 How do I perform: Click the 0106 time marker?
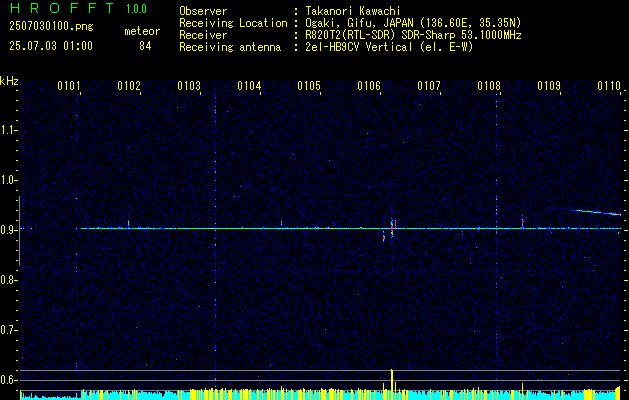(x=369, y=85)
